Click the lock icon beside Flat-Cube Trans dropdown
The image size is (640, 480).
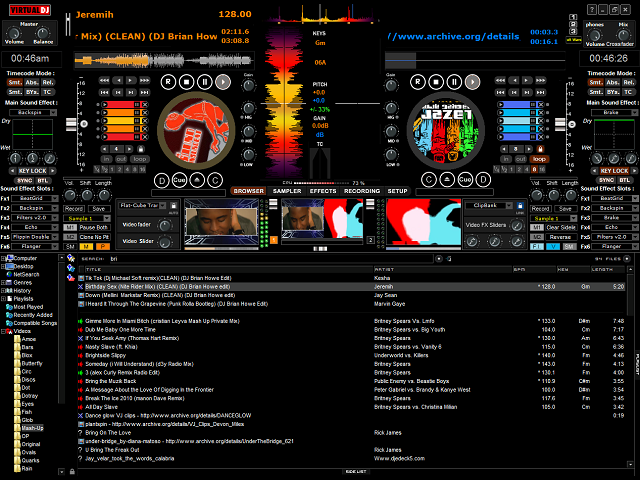(173, 206)
